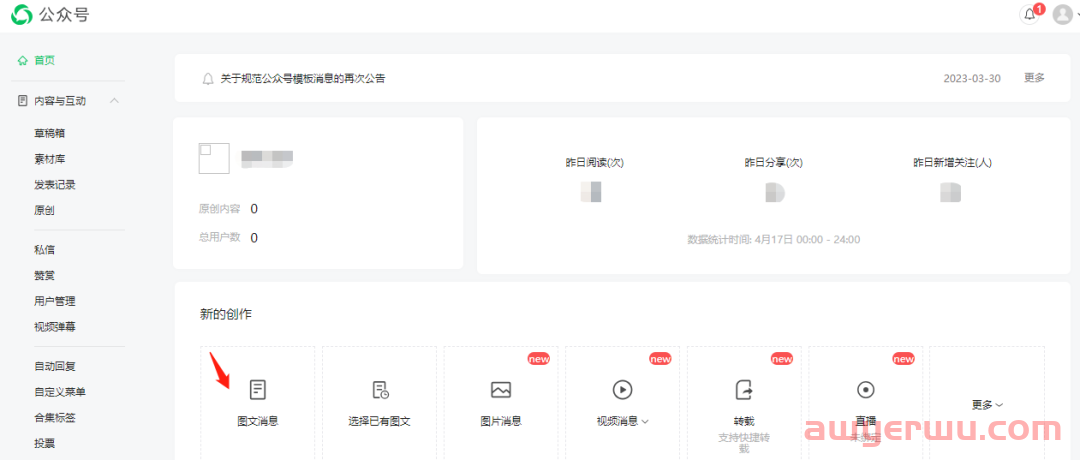Screen dimensions: 1080x460
Task: Click the home icon beside 首页
Action: 23,61
